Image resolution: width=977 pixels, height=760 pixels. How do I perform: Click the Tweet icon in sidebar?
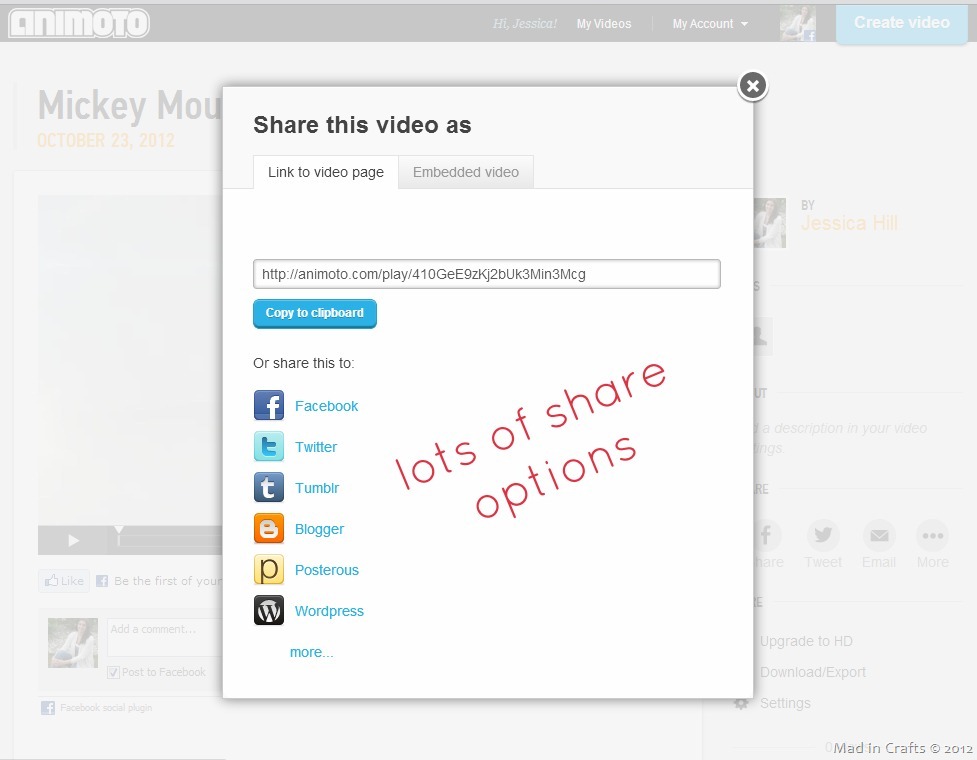click(x=823, y=535)
